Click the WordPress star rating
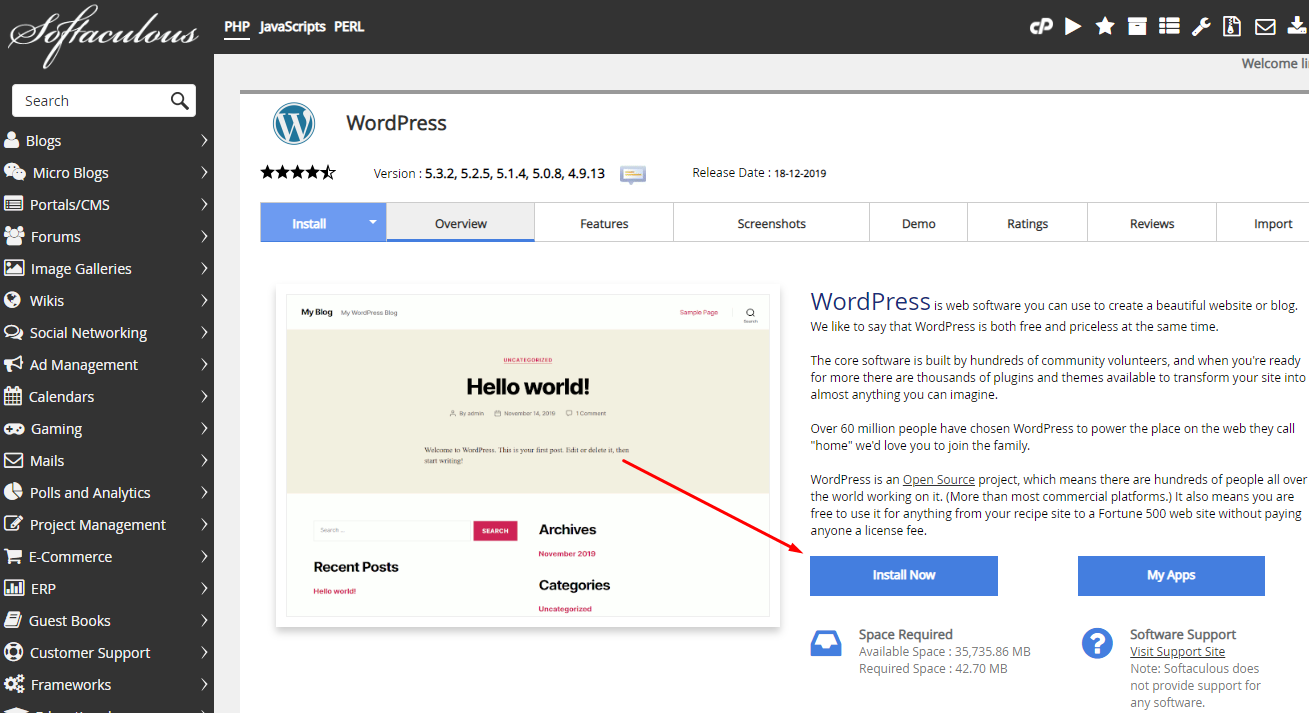Viewport: 1309px width, 713px height. [298, 172]
